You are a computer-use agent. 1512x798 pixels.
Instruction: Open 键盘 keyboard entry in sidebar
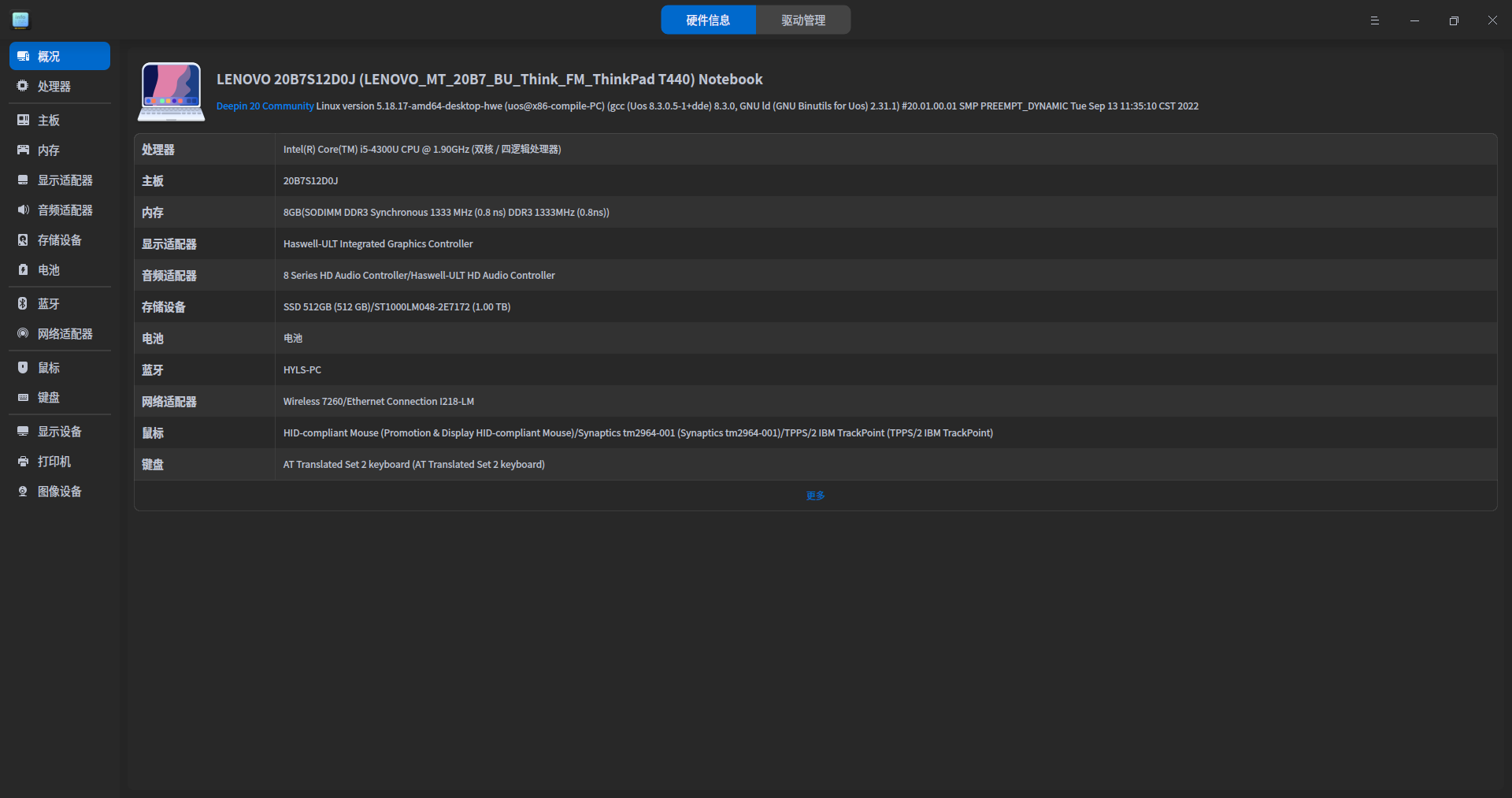click(x=48, y=398)
